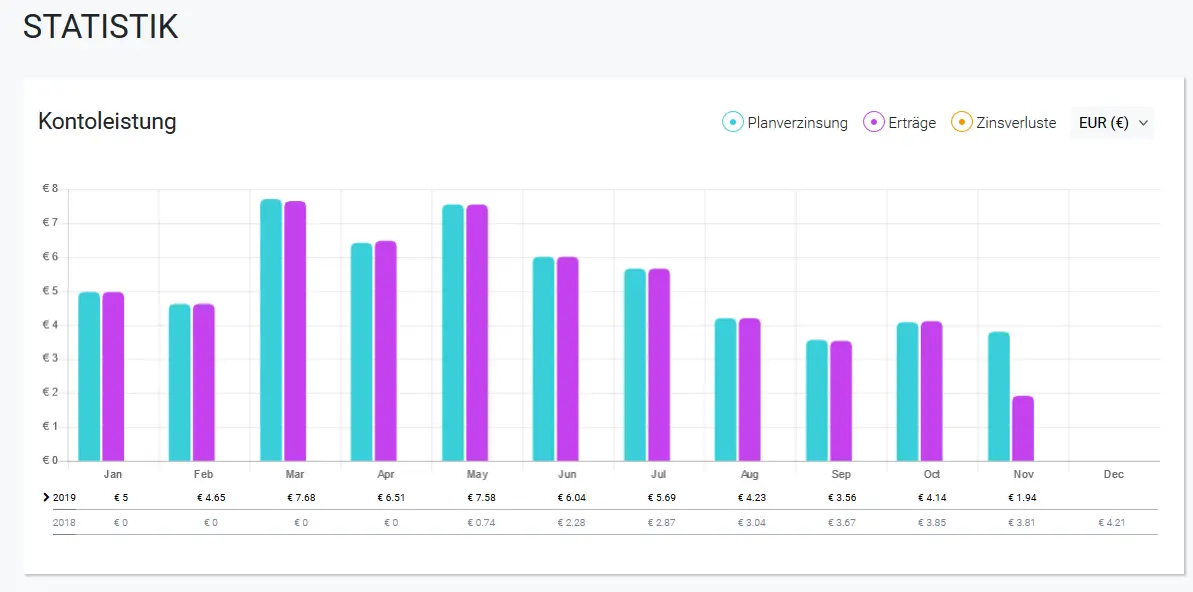Click the € 4.21 December 2018 value

[x=1111, y=523]
